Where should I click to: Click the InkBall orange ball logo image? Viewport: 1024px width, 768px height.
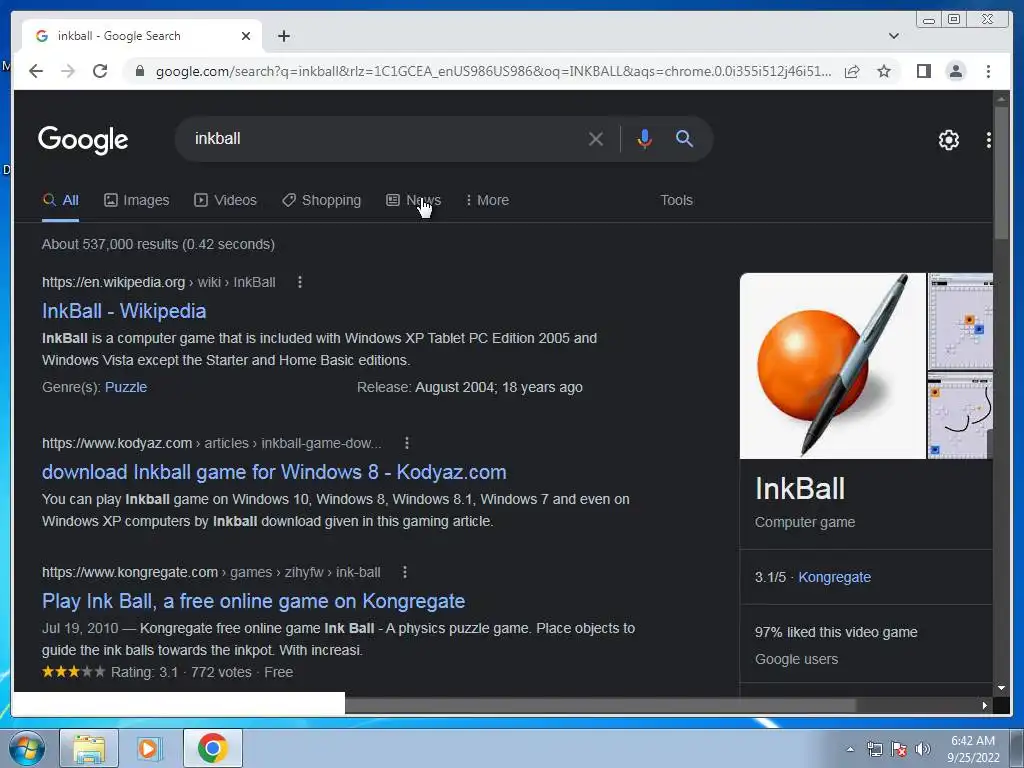tap(833, 366)
